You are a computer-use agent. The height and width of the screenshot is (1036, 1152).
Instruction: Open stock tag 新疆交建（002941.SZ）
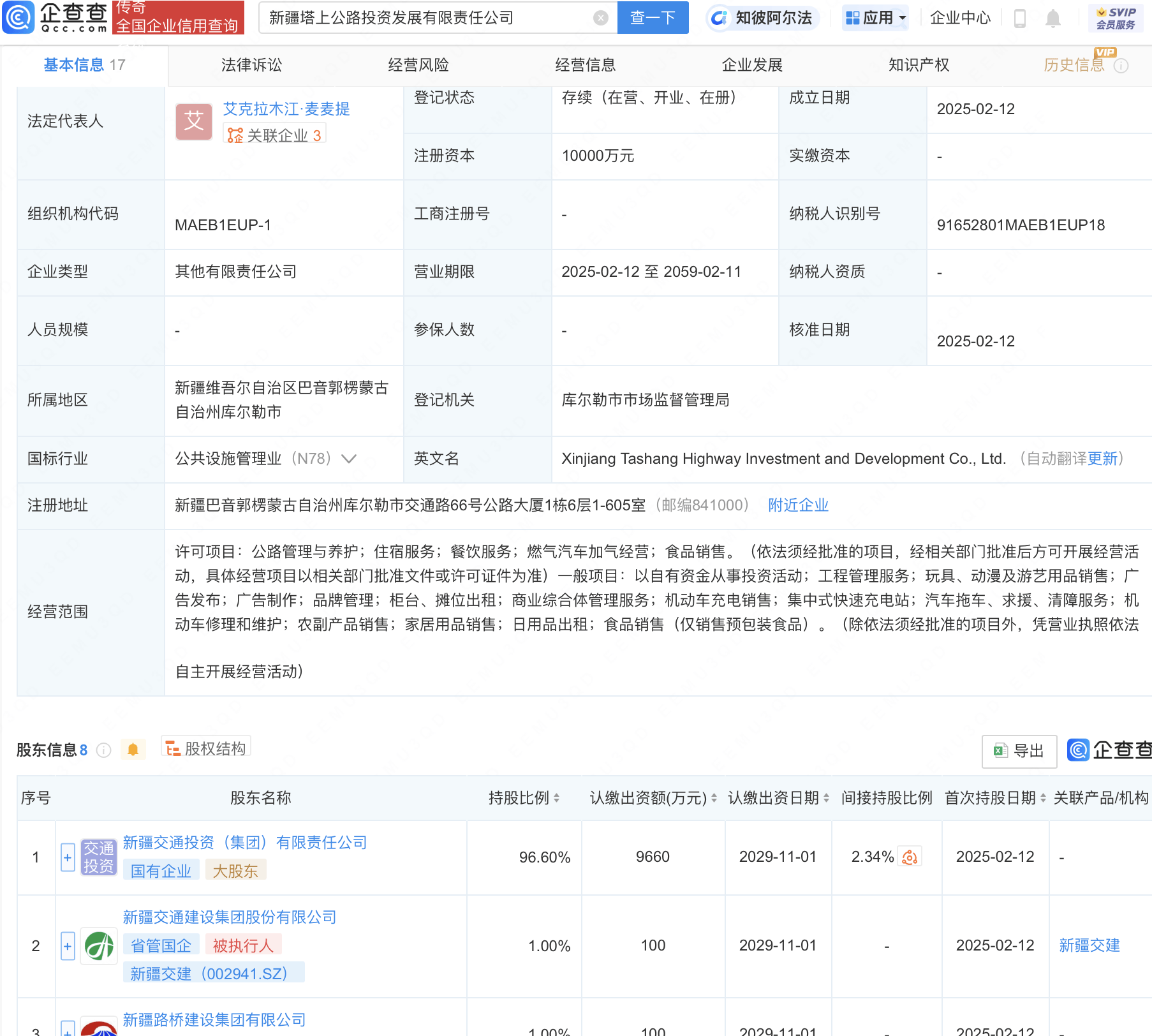(x=214, y=973)
